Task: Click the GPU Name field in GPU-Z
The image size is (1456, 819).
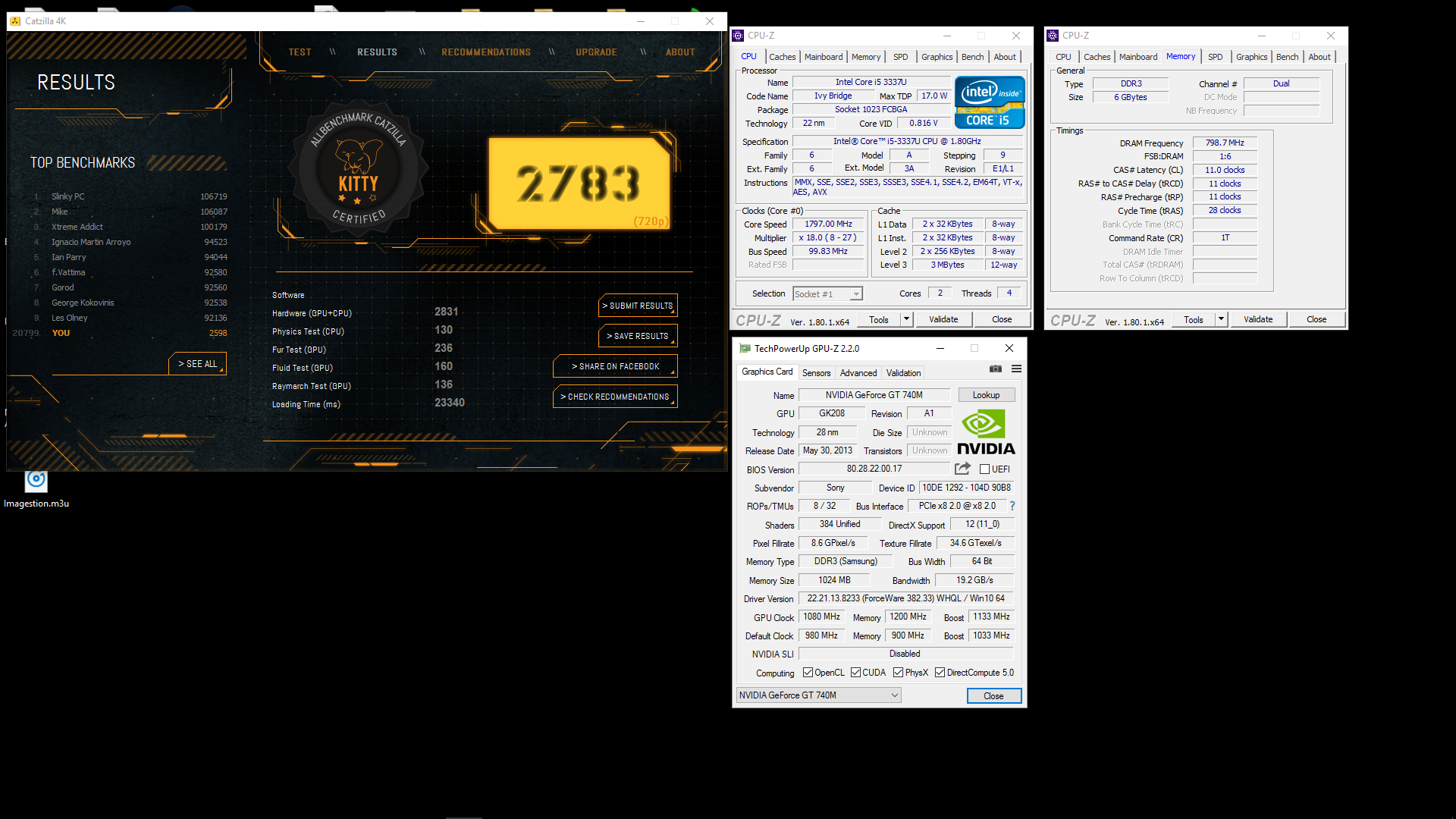Action: 874,395
